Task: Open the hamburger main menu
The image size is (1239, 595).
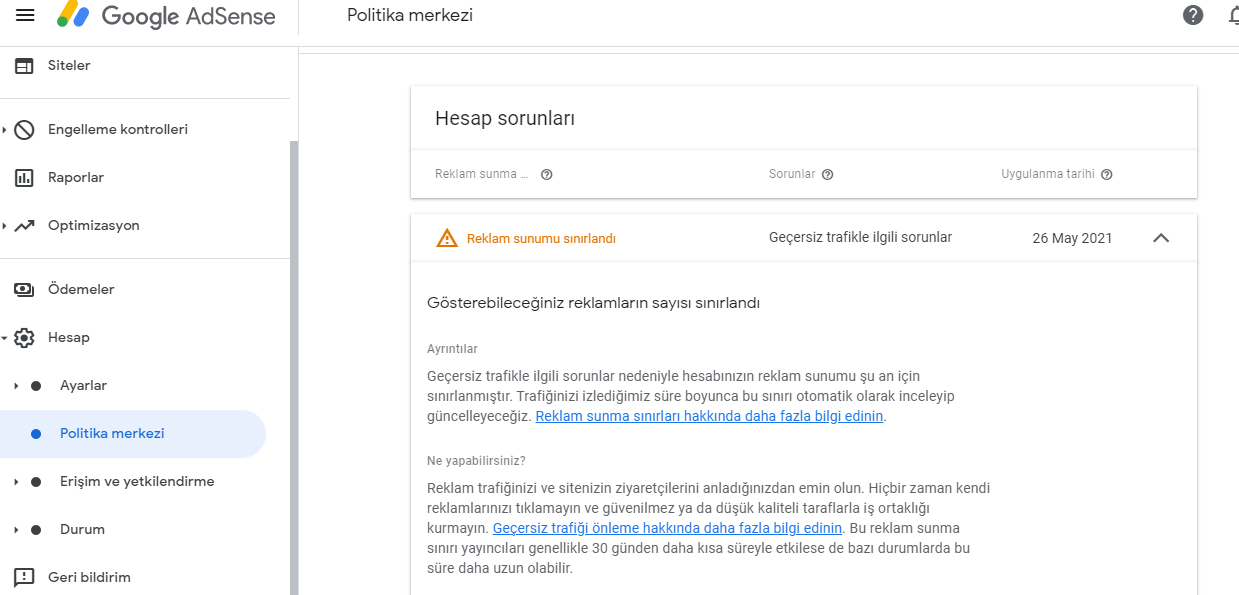Action: pos(25,15)
